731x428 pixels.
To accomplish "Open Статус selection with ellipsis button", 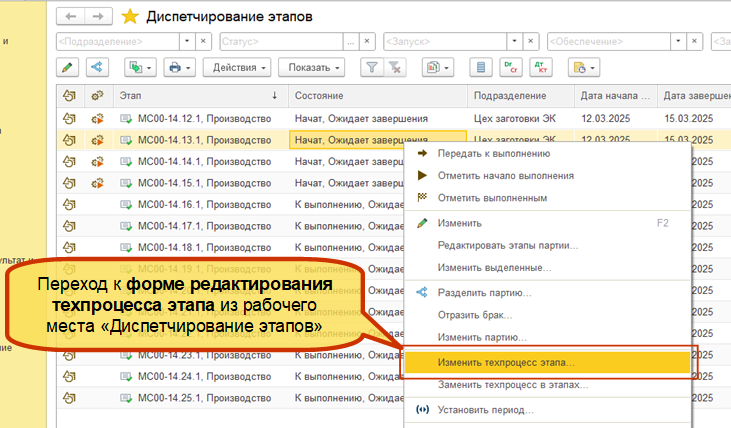I will (x=351, y=41).
